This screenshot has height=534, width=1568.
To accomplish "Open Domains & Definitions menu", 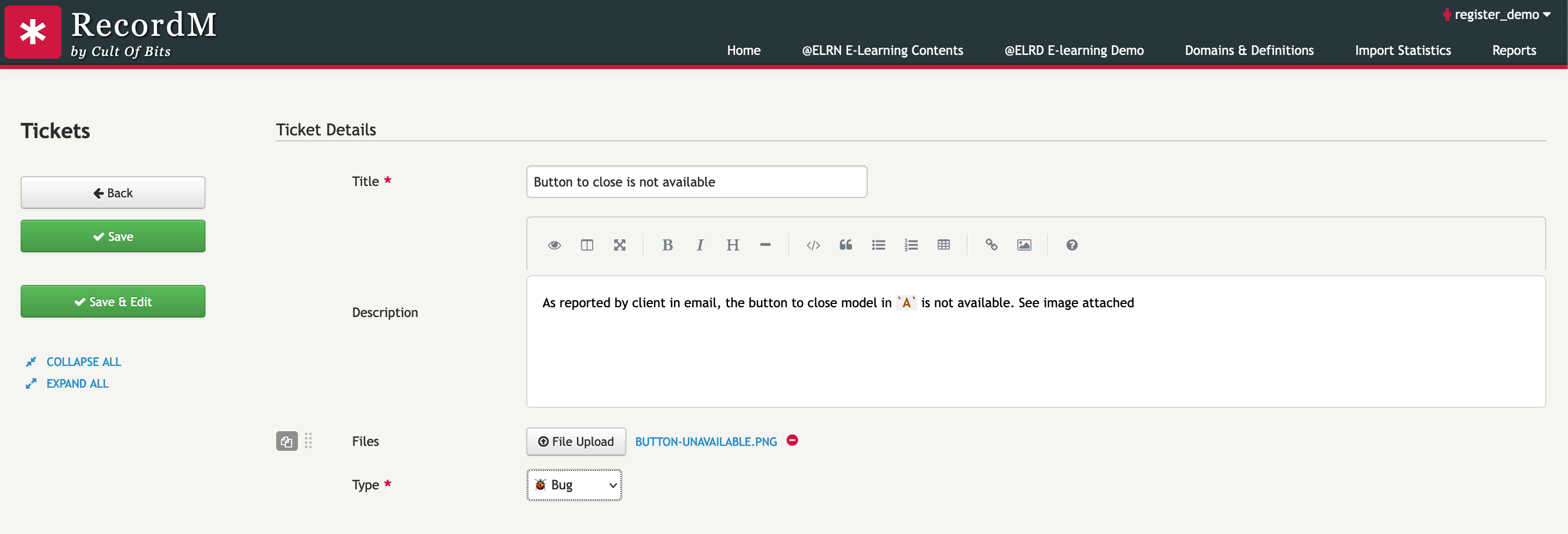I will tap(1249, 51).
